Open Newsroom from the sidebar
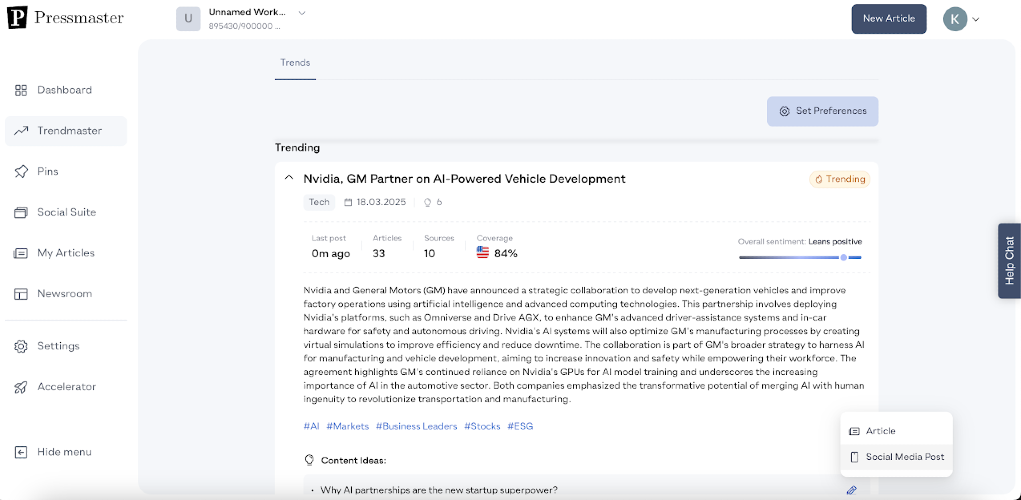Viewport: 1021px width, 500px height. point(66,294)
